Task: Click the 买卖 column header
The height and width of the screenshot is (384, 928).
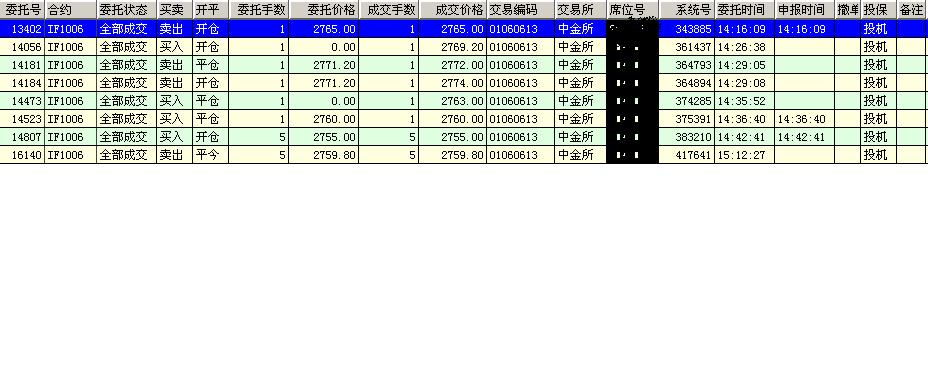Action: click(174, 10)
